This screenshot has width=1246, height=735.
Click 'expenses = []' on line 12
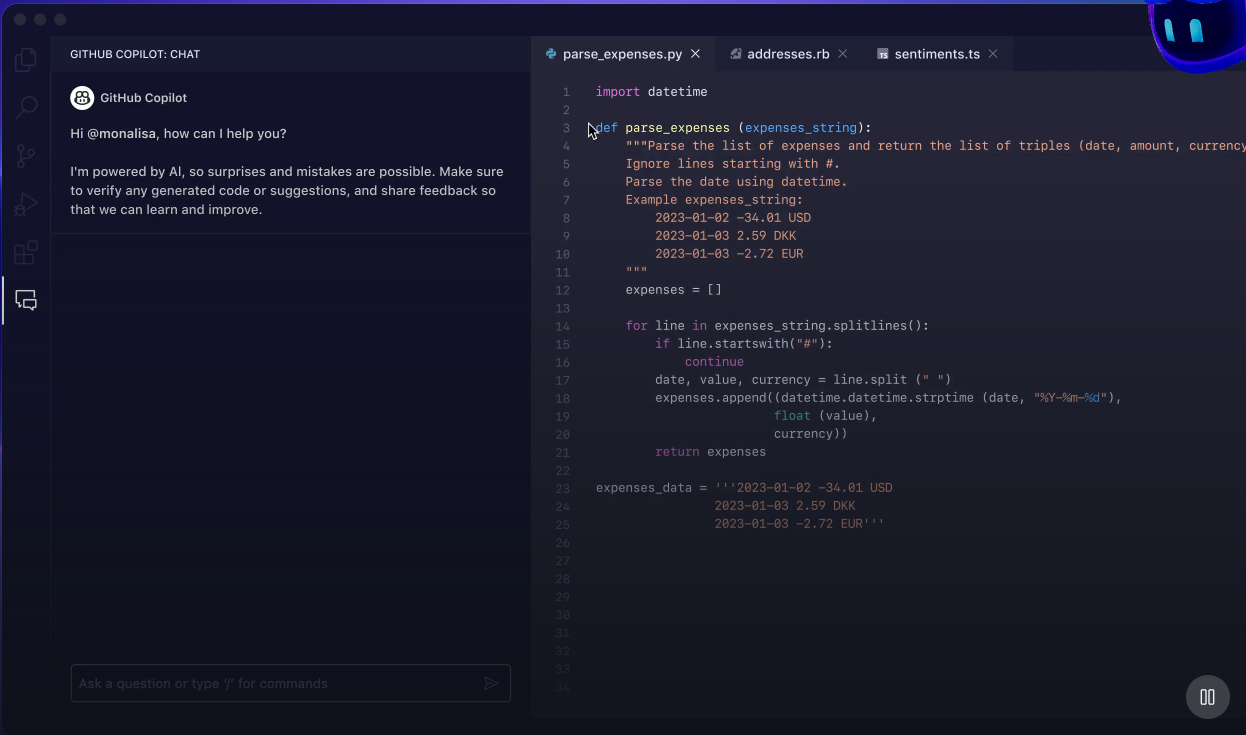[673, 290]
